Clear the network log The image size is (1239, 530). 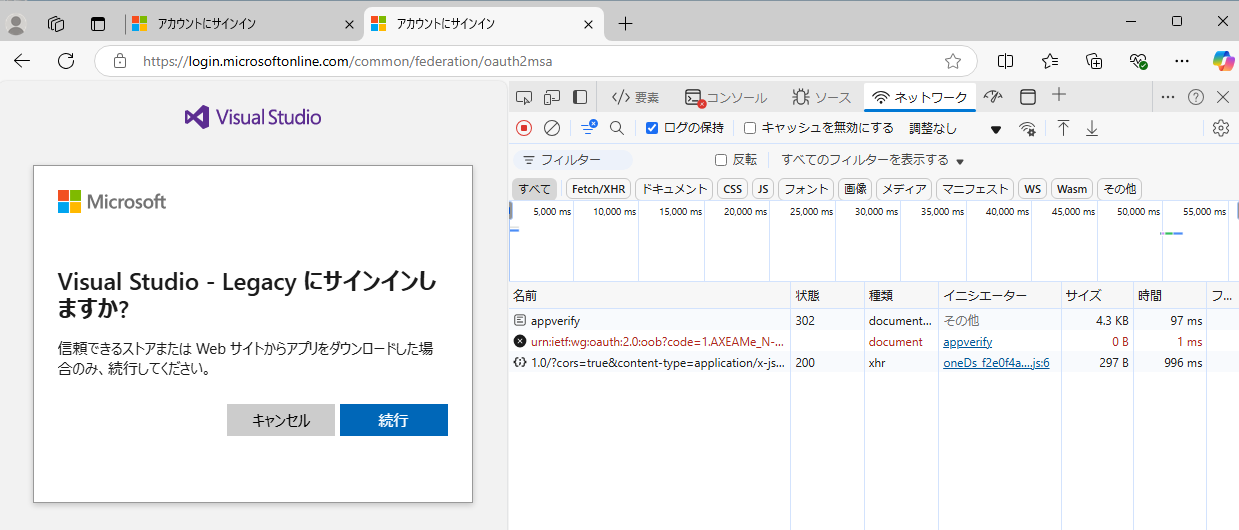coord(552,128)
